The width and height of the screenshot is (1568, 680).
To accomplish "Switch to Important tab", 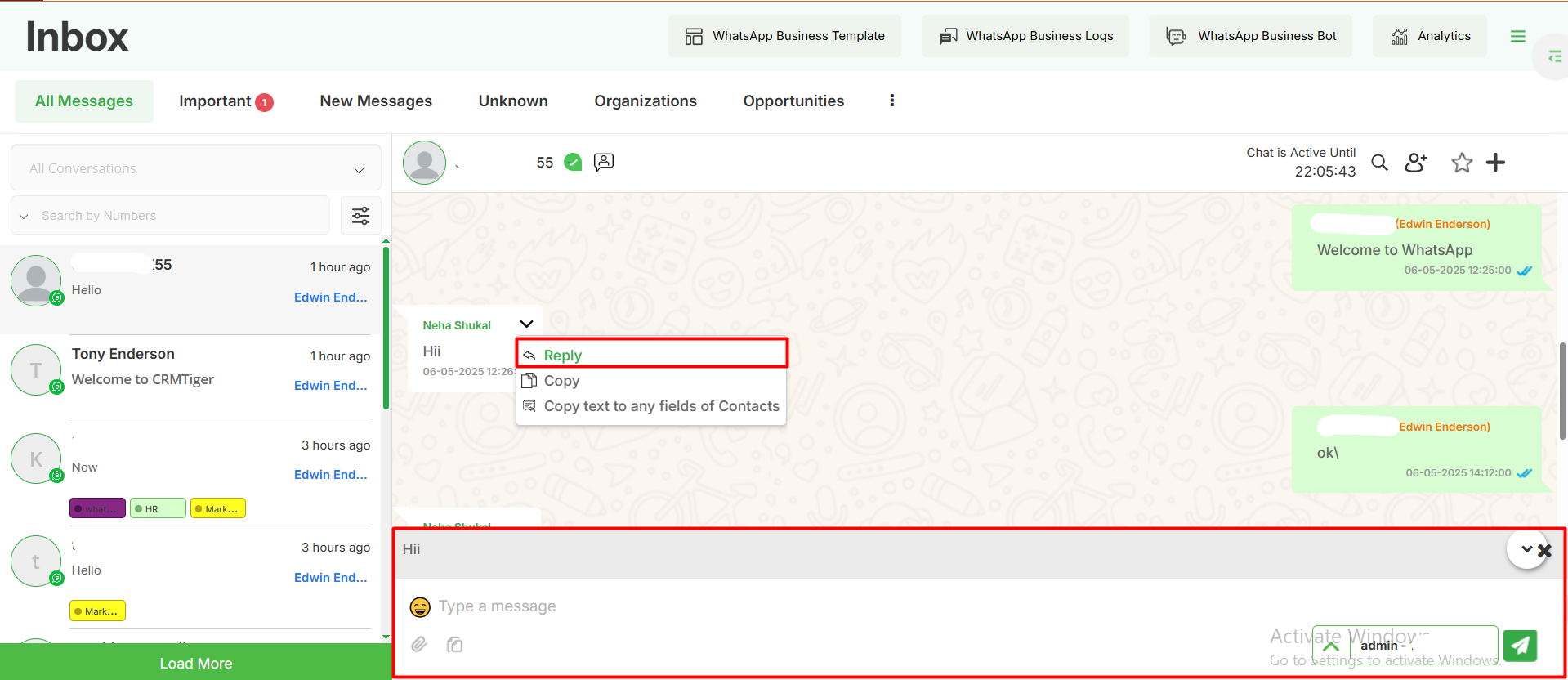I will (x=226, y=101).
